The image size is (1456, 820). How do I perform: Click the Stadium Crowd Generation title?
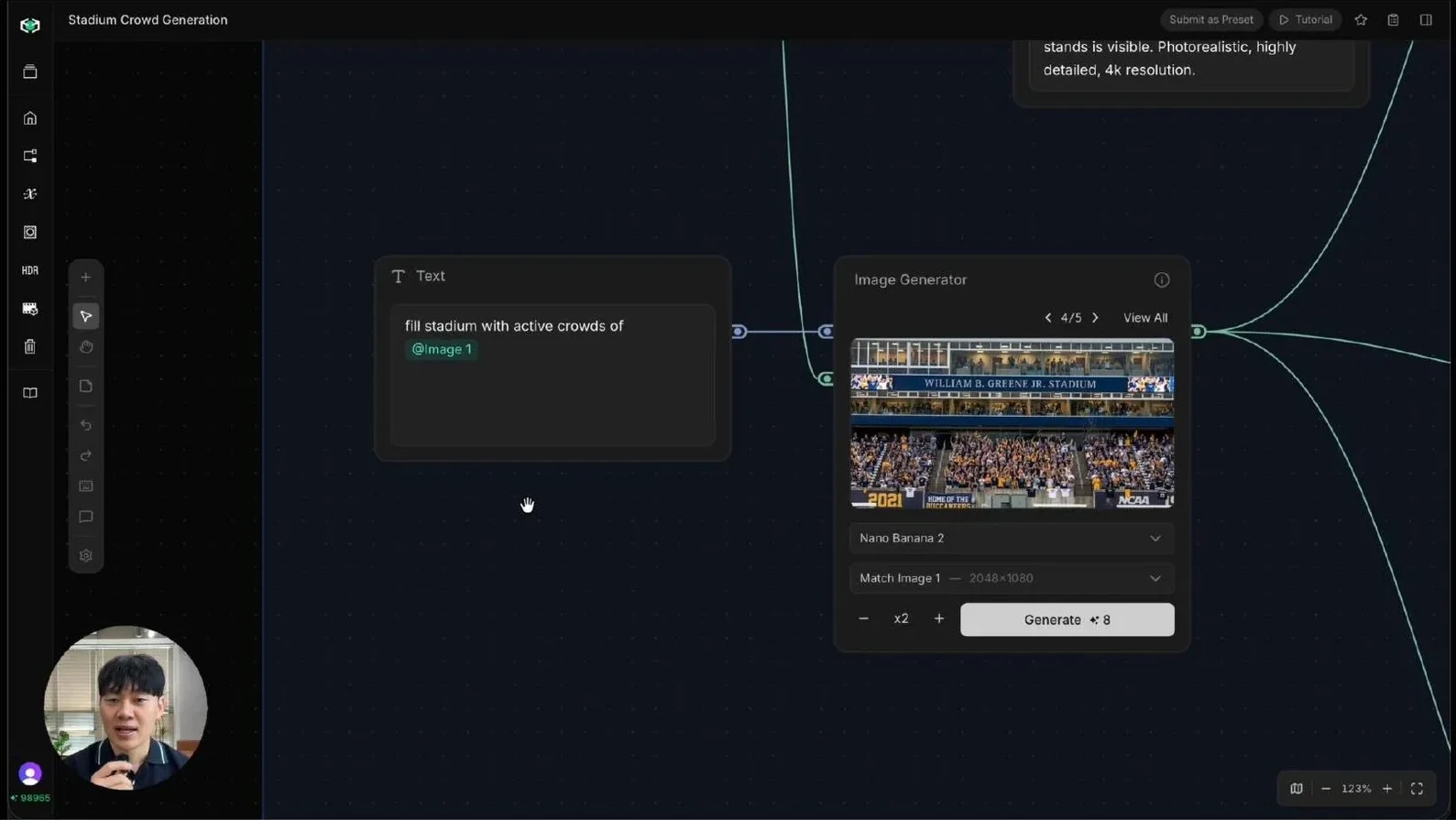click(148, 20)
